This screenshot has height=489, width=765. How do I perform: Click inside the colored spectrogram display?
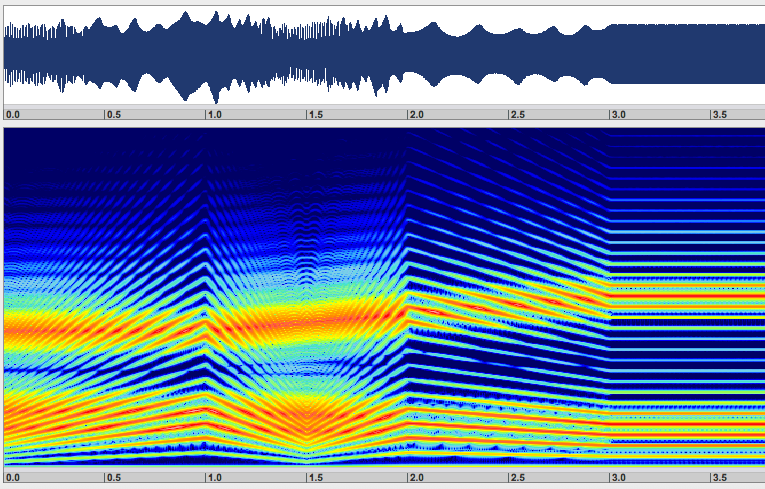[384, 297]
